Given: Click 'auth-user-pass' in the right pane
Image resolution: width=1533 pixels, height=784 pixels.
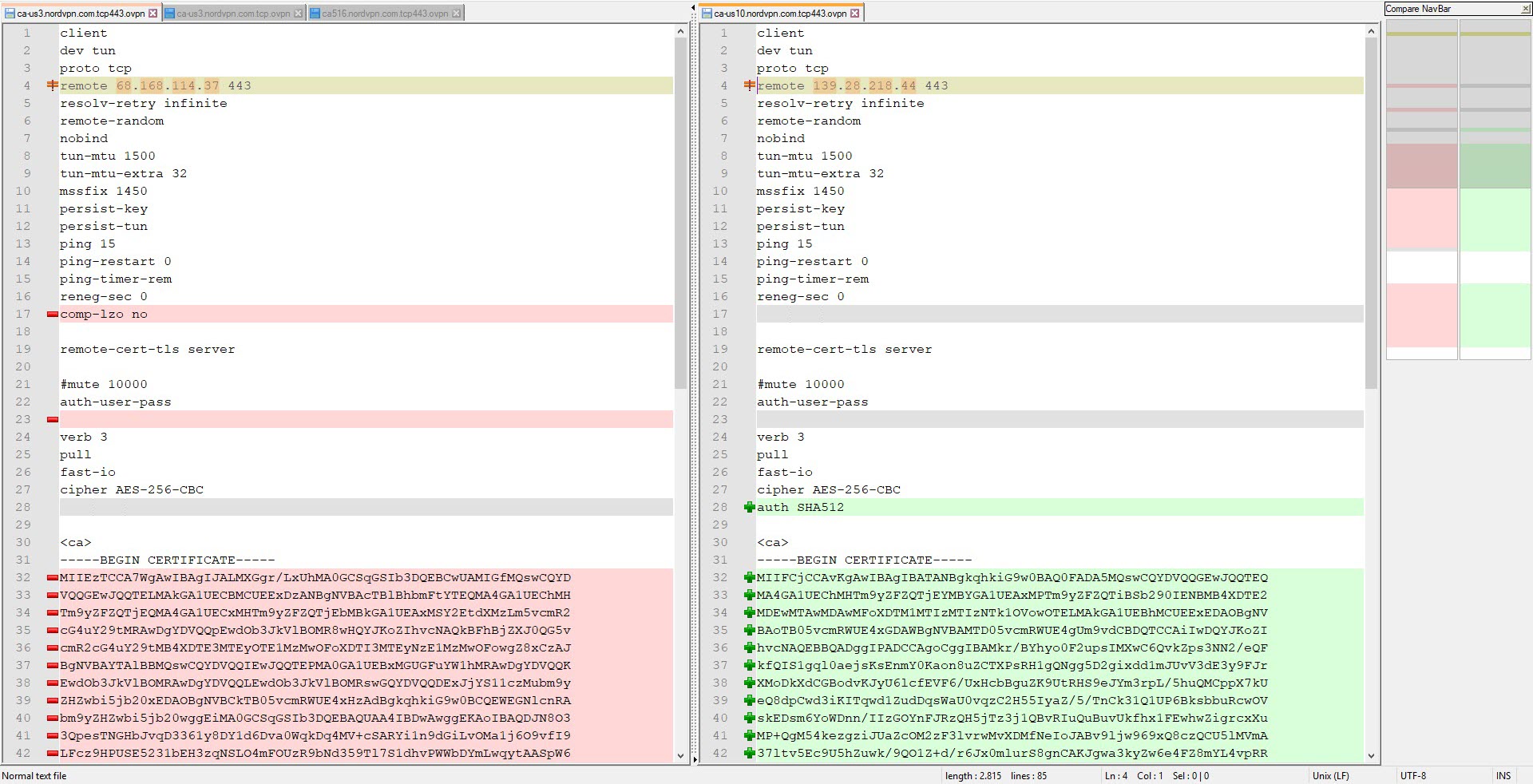Looking at the screenshot, I should pos(813,402).
